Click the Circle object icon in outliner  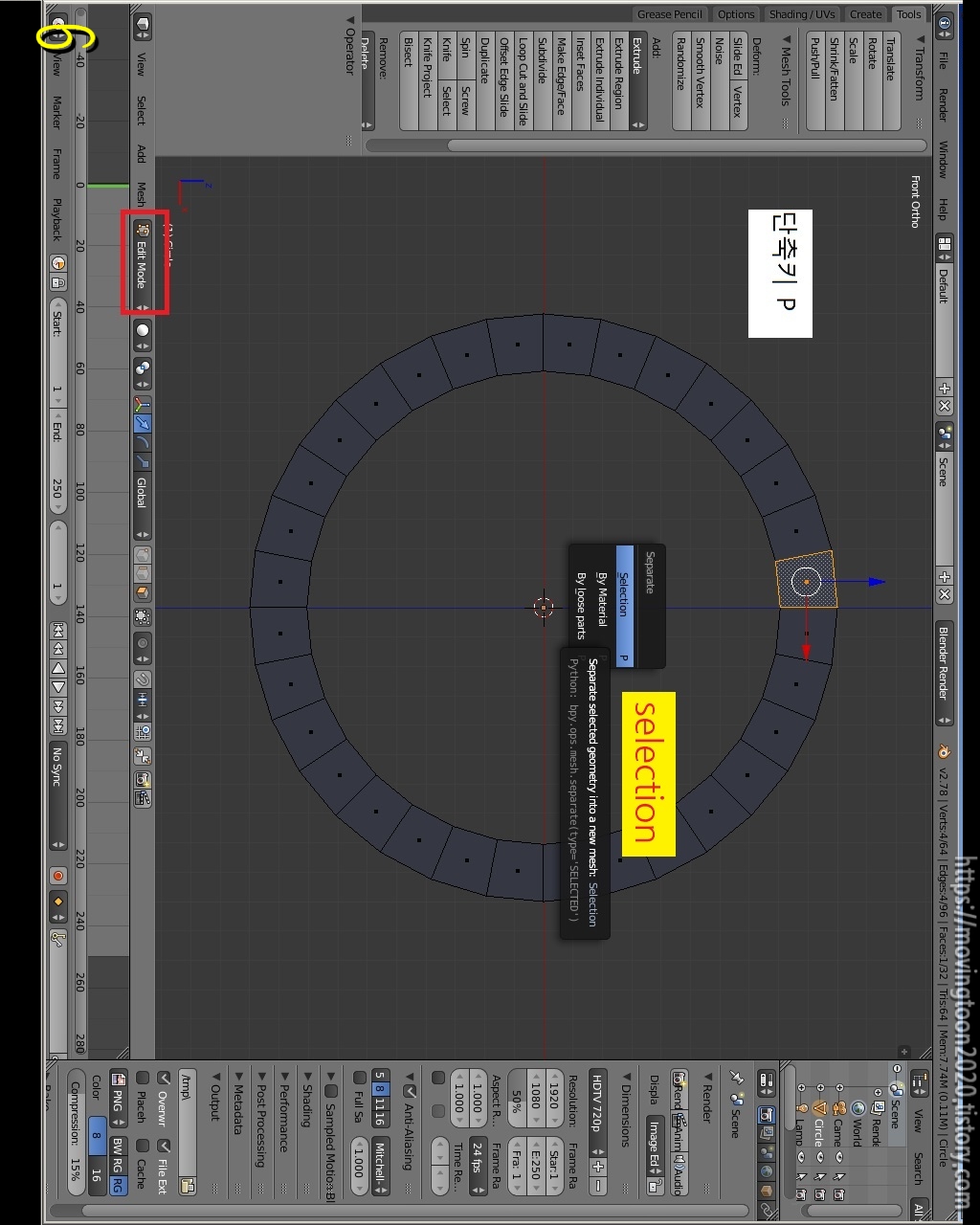tap(819, 1108)
